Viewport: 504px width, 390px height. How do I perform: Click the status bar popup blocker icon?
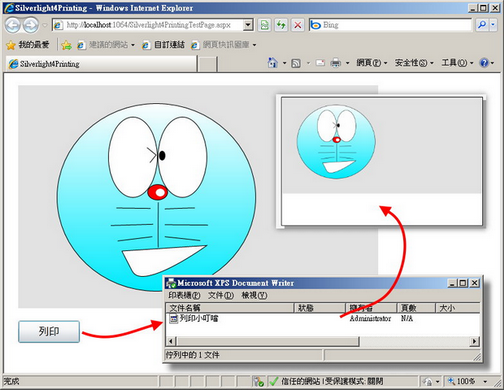coord(258,381)
